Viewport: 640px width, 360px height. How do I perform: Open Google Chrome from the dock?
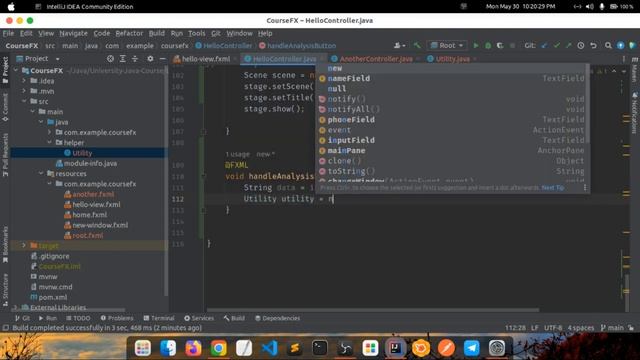tap(219, 348)
